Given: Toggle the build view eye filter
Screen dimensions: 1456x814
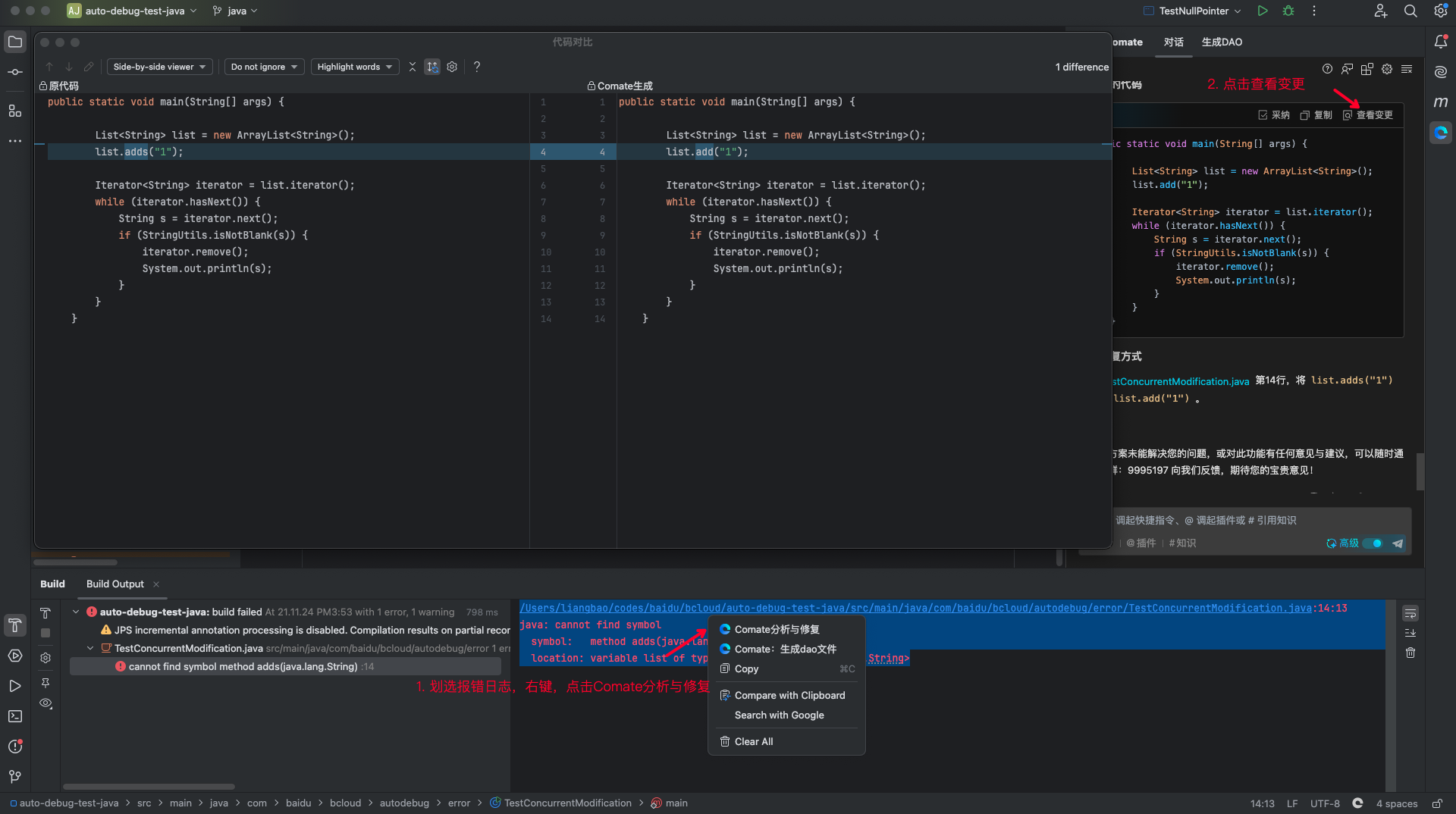Looking at the screenshot, I should pyautogui.click(x=45, y=703).
